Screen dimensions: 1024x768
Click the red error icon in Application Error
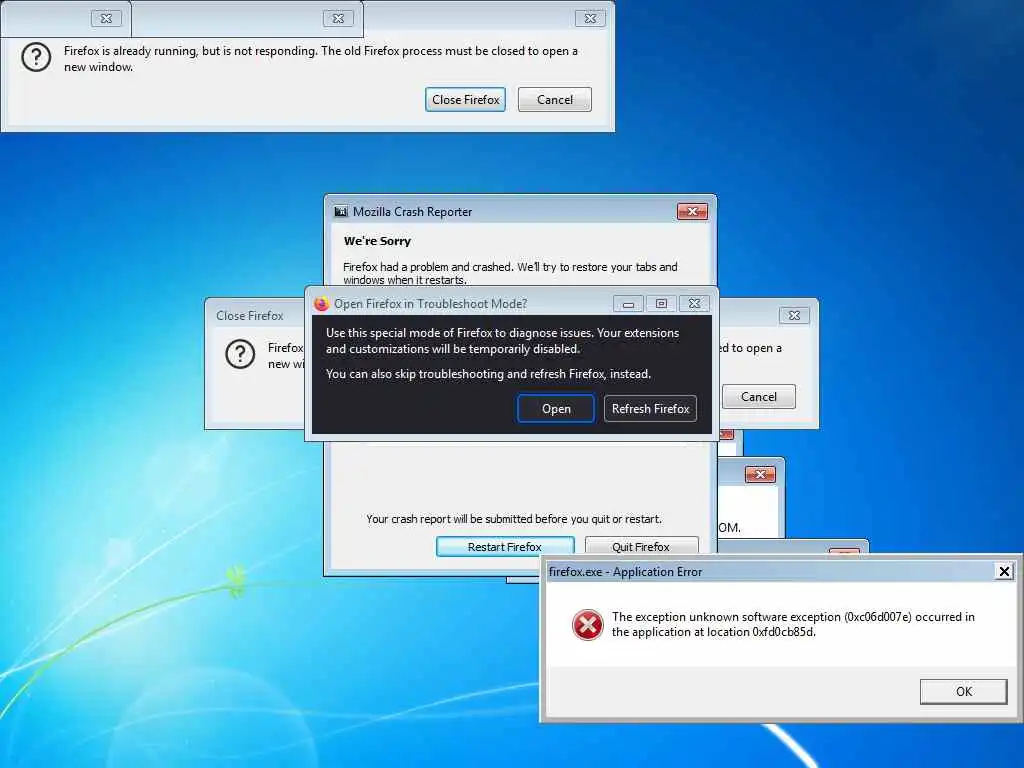(587, 624)
